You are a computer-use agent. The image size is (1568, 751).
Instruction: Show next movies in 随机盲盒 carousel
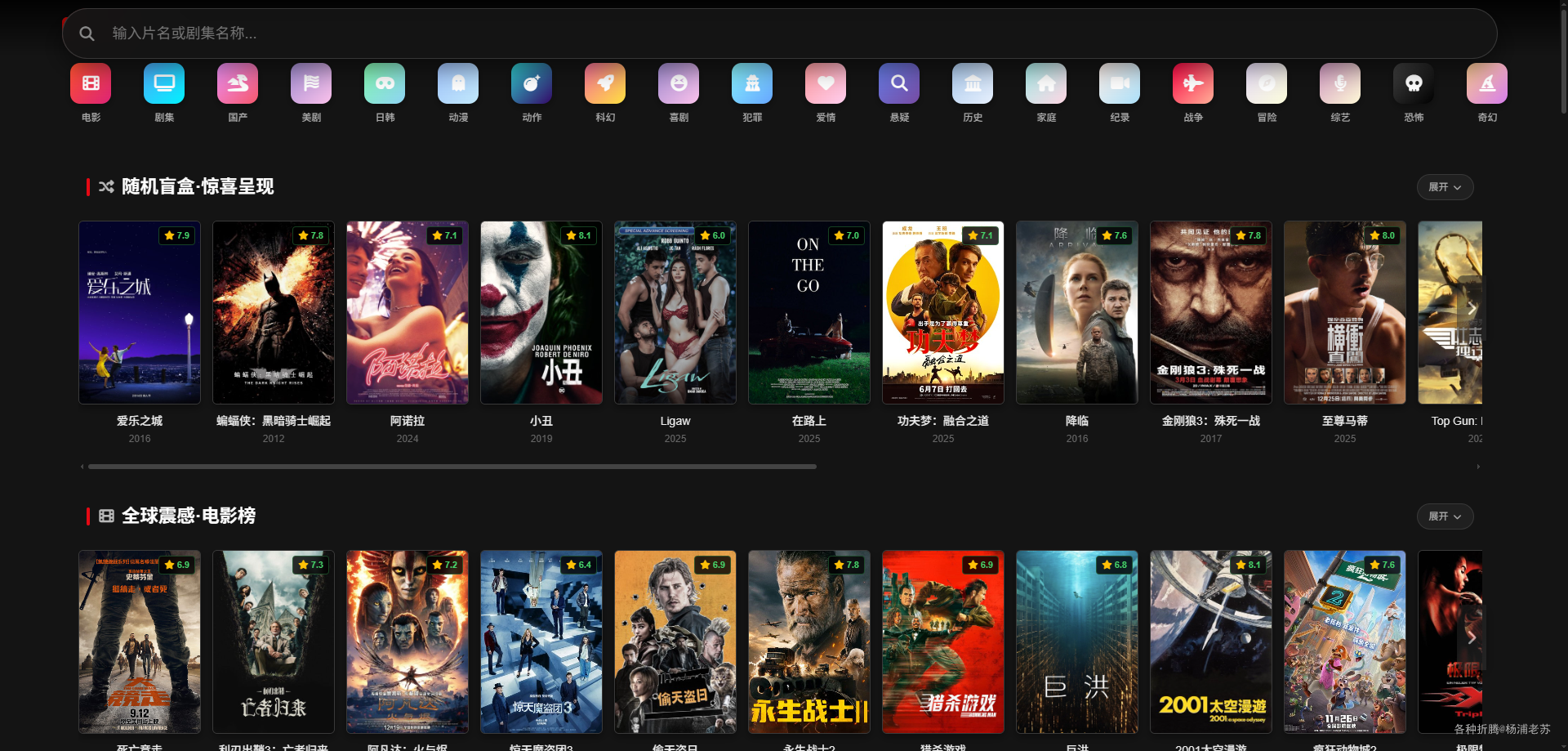[x=1471, y=308]
